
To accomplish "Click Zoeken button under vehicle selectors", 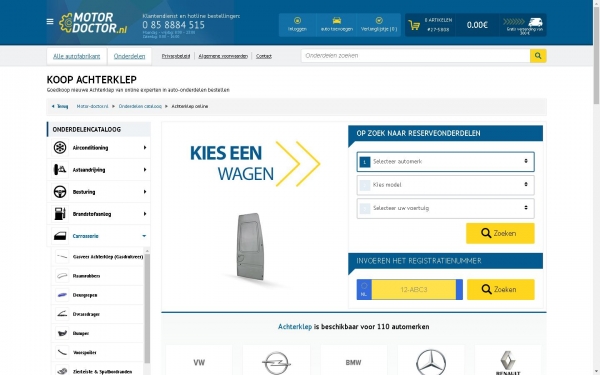I will pos(500,233).
